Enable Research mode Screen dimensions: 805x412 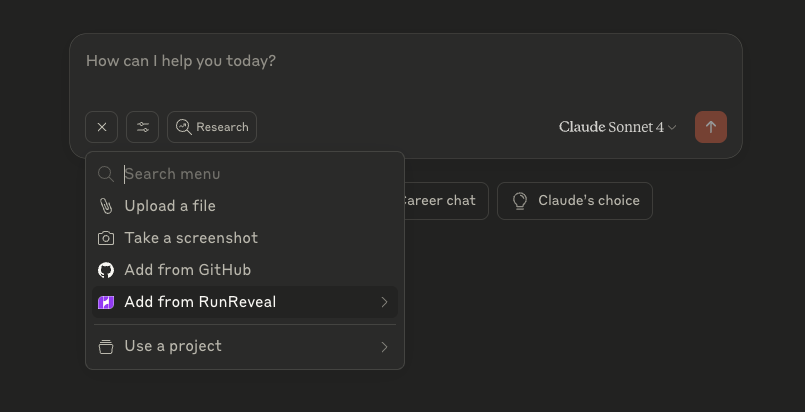point(212,127)
